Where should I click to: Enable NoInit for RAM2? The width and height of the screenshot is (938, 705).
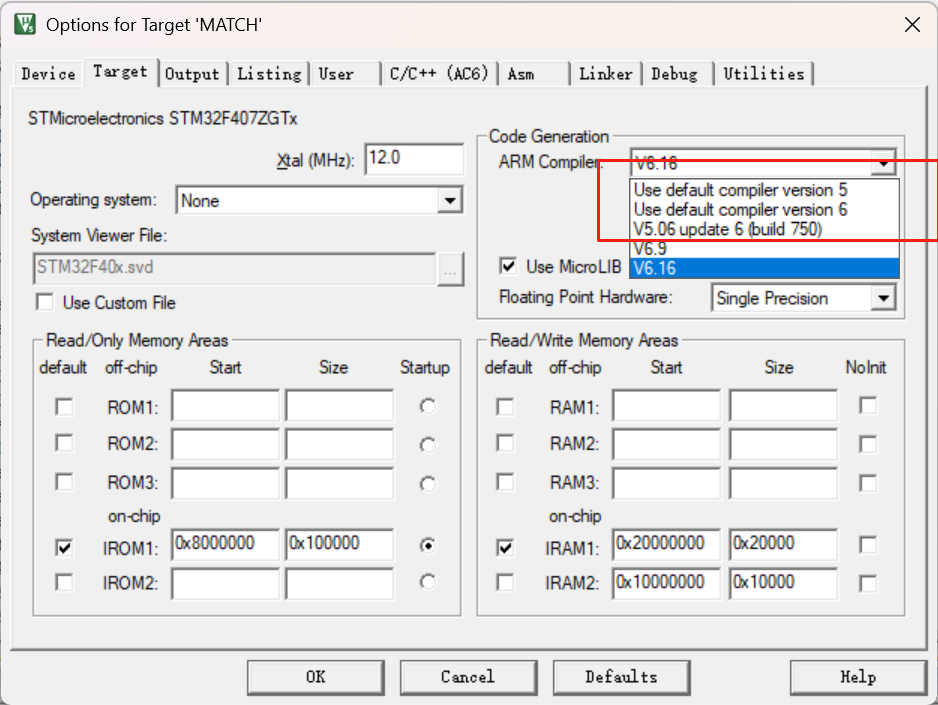(868, 444)
